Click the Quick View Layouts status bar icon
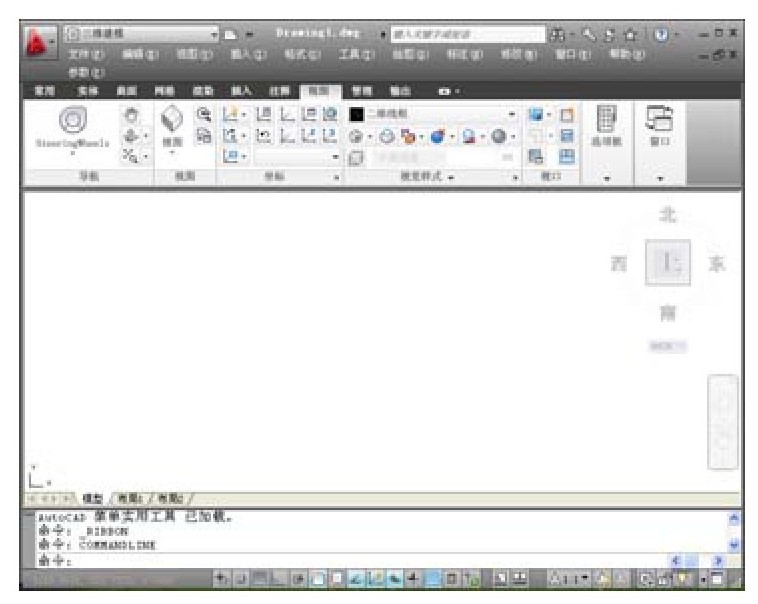The width and height of the screenshot is (758, 604). 520,578
